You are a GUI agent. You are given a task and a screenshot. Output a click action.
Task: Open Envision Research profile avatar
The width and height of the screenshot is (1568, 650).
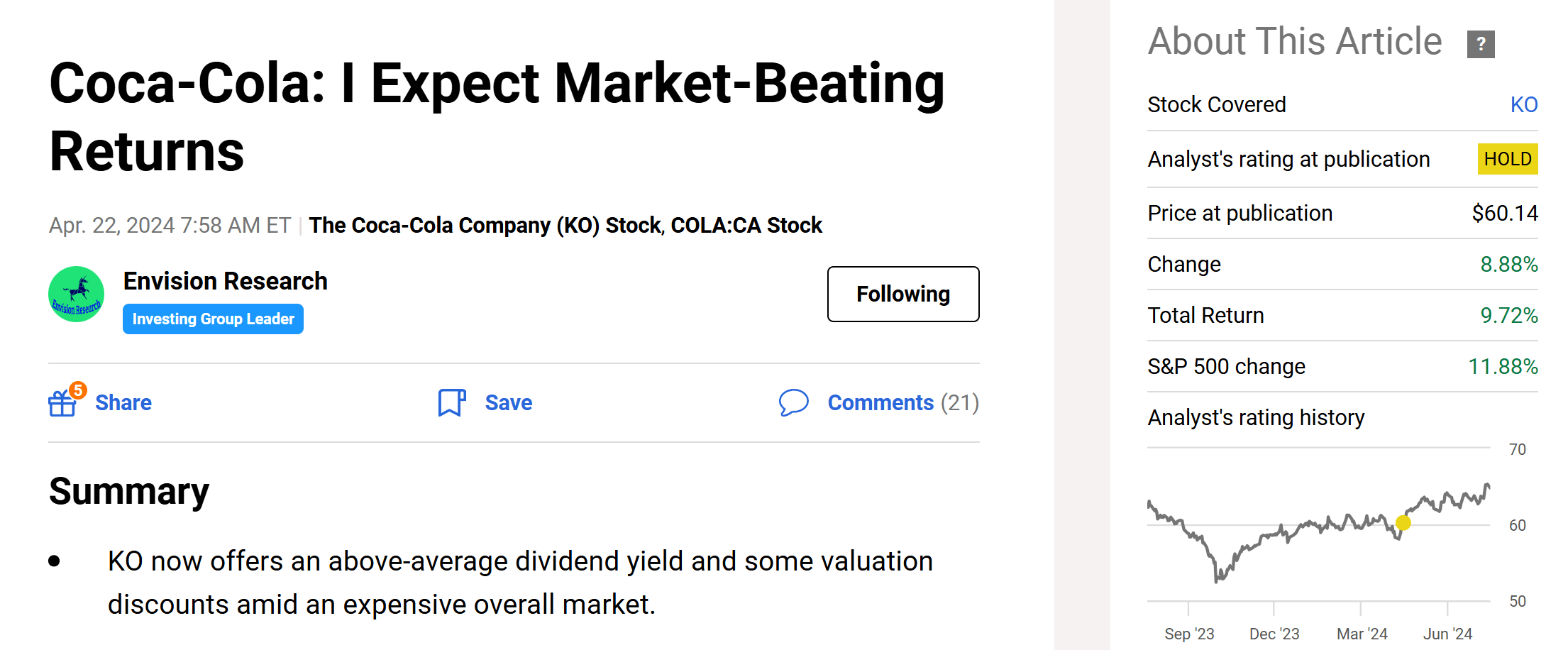coord(77,294)
